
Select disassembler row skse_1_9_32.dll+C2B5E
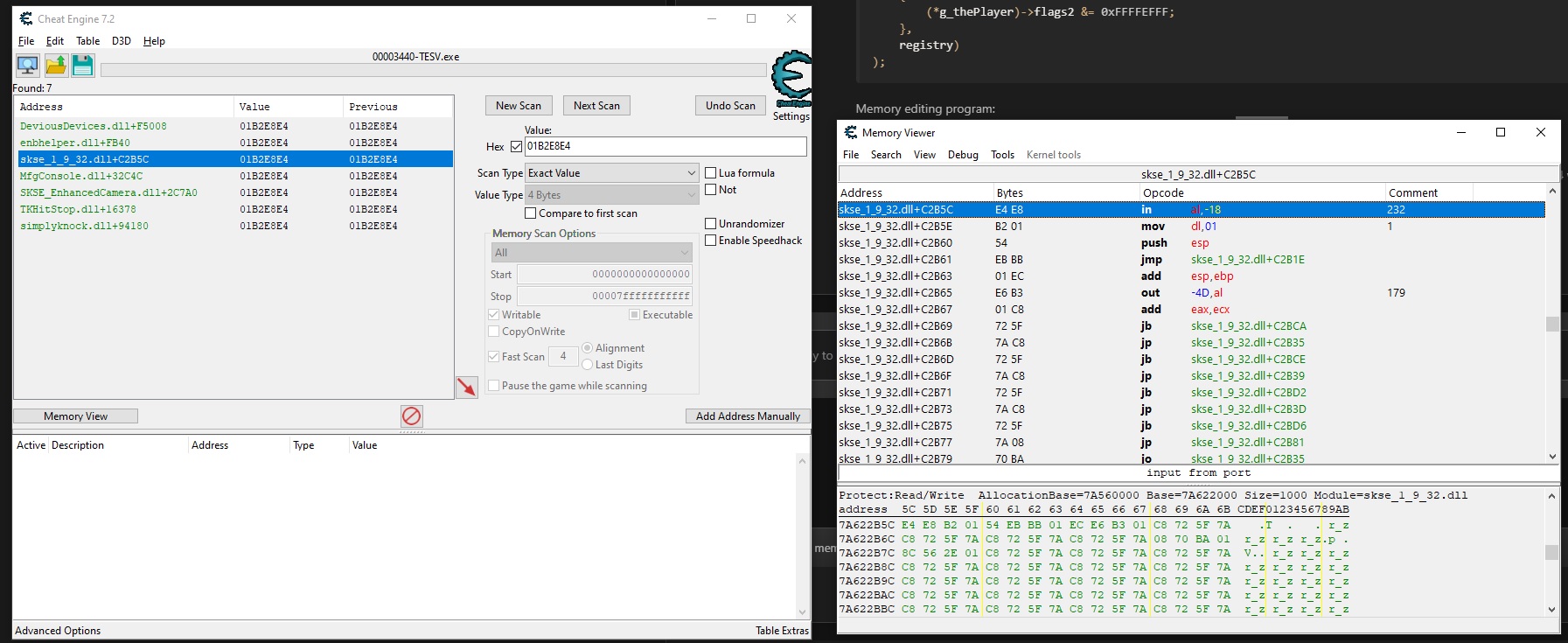(1191, 227)
